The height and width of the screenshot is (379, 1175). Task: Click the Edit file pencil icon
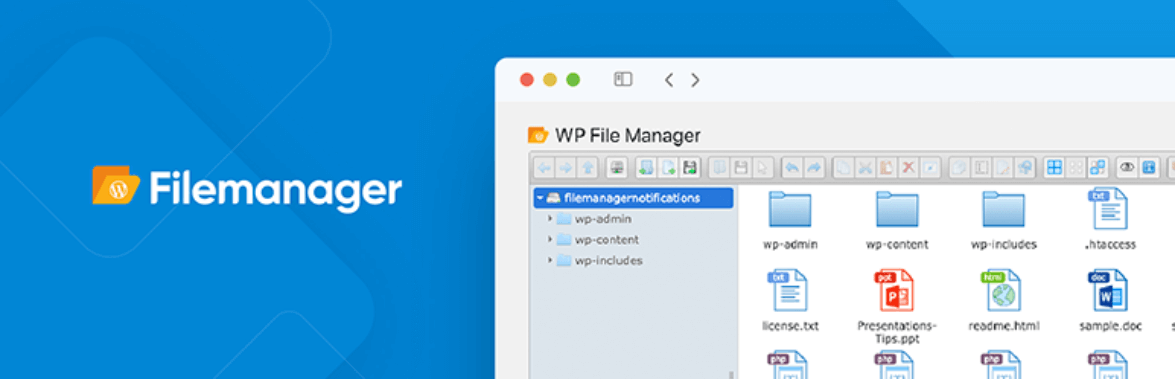tap(1003, 168)
